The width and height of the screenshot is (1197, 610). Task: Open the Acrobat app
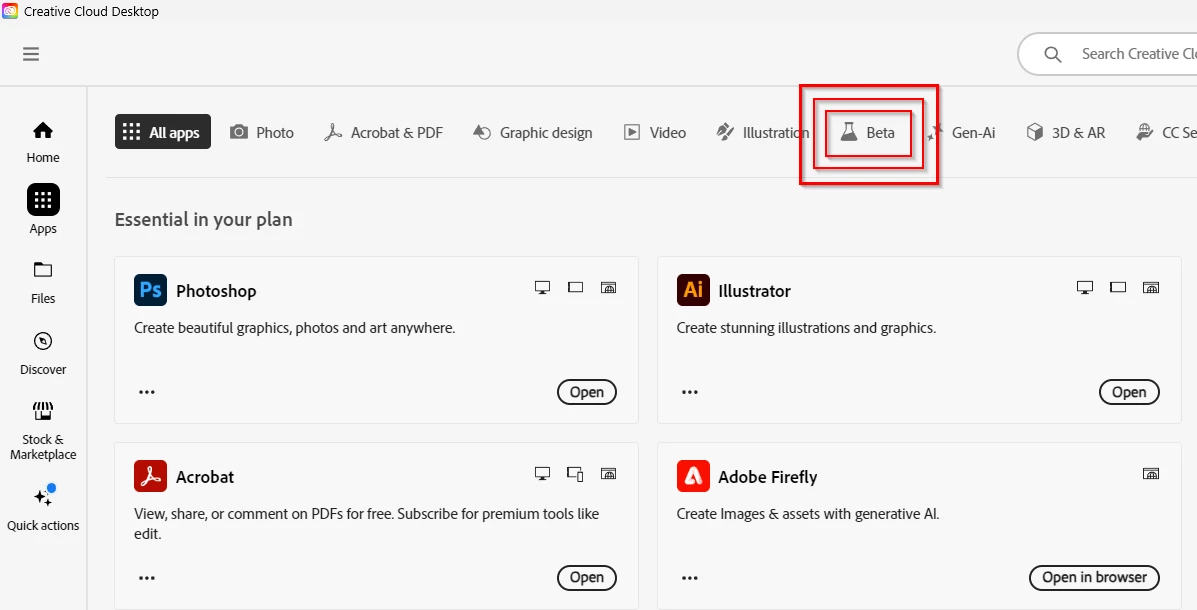tap(586, 578)
